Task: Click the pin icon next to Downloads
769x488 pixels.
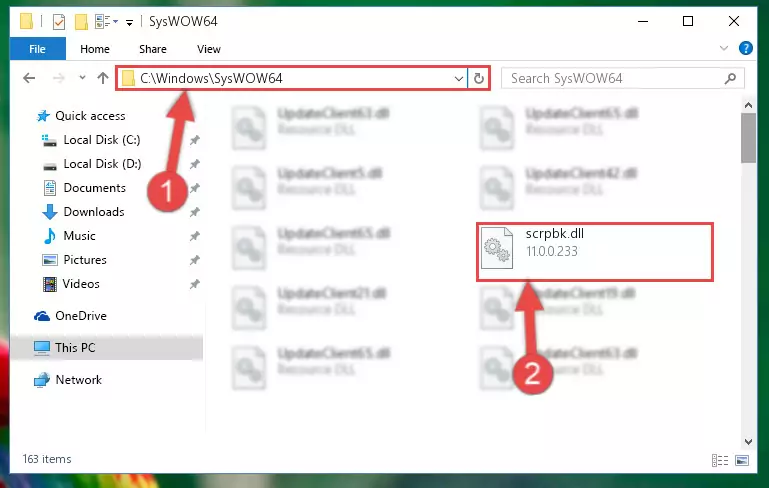Action: [195, 212]
